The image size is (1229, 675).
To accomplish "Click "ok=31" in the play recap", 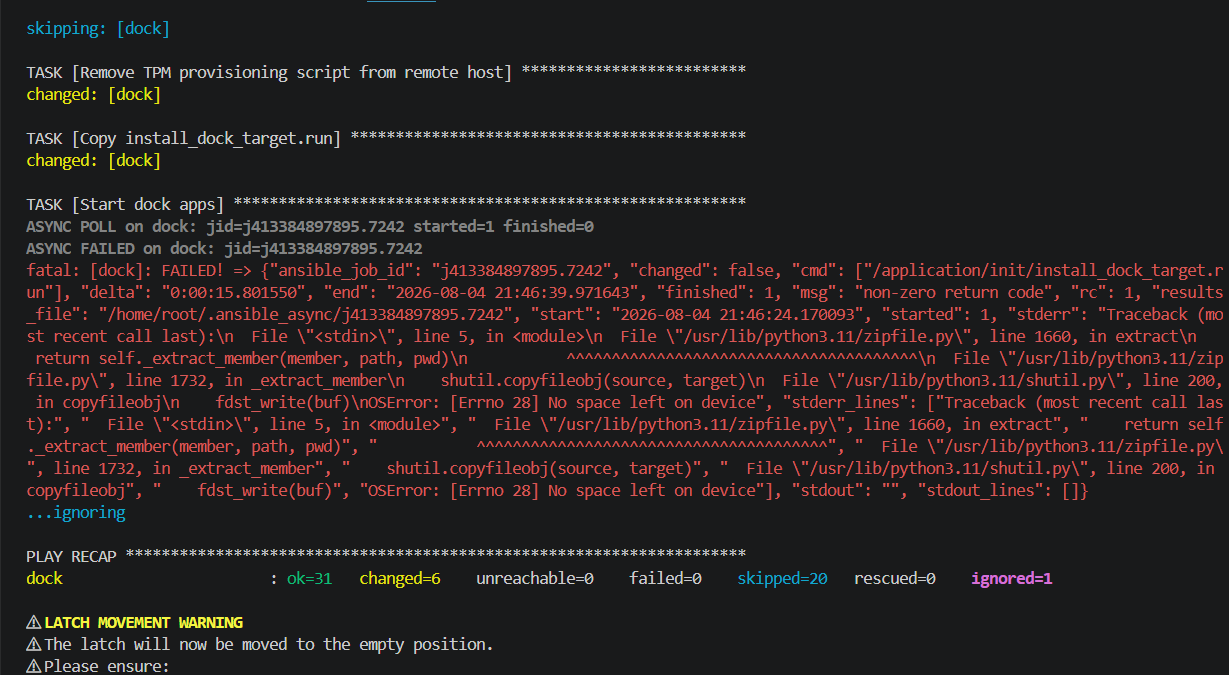I will (x=309, y=578).
